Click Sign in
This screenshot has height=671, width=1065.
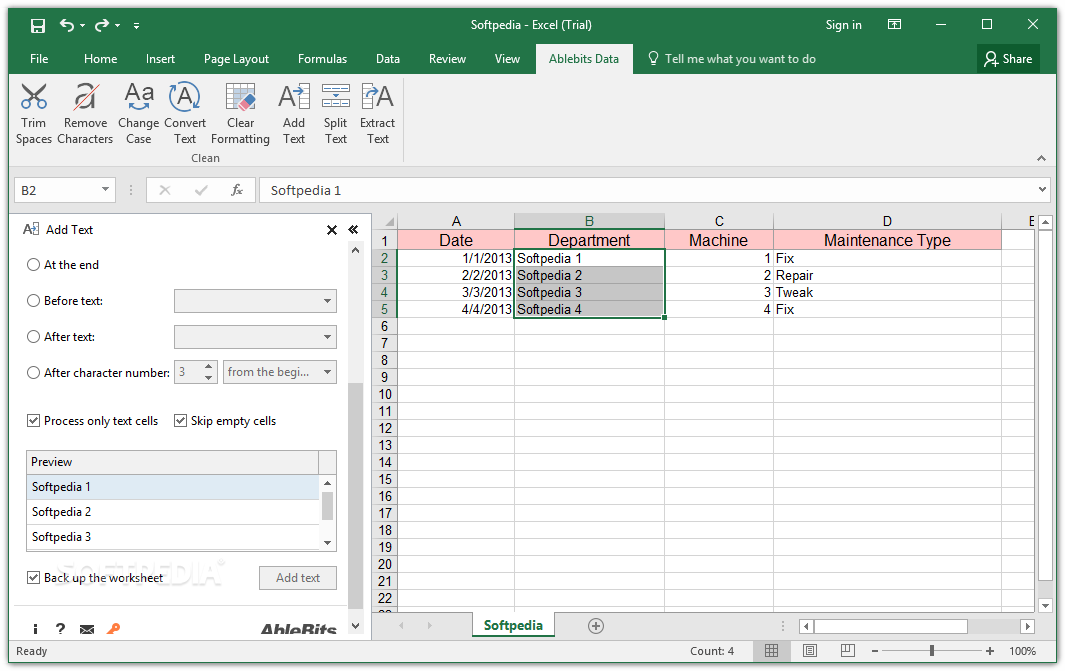(844, 25)
